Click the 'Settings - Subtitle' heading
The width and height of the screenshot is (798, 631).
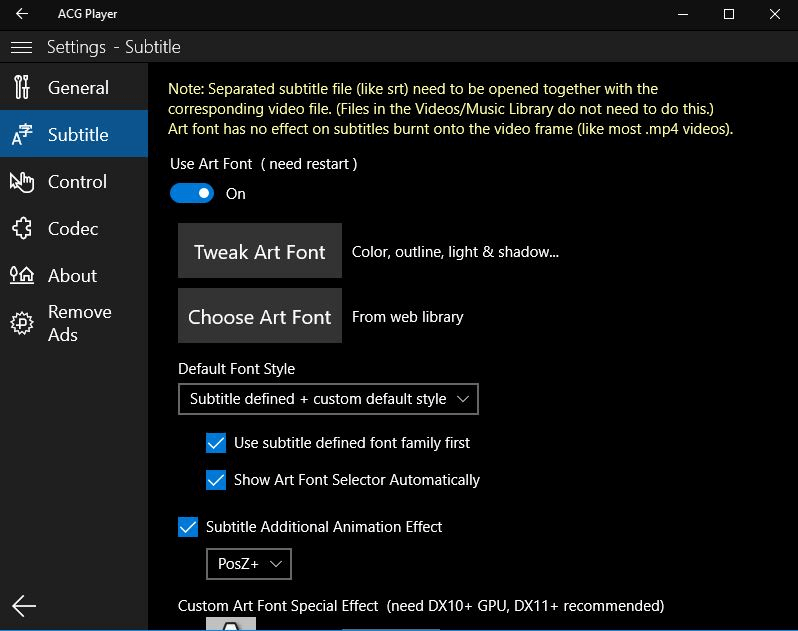coord(113,47)
